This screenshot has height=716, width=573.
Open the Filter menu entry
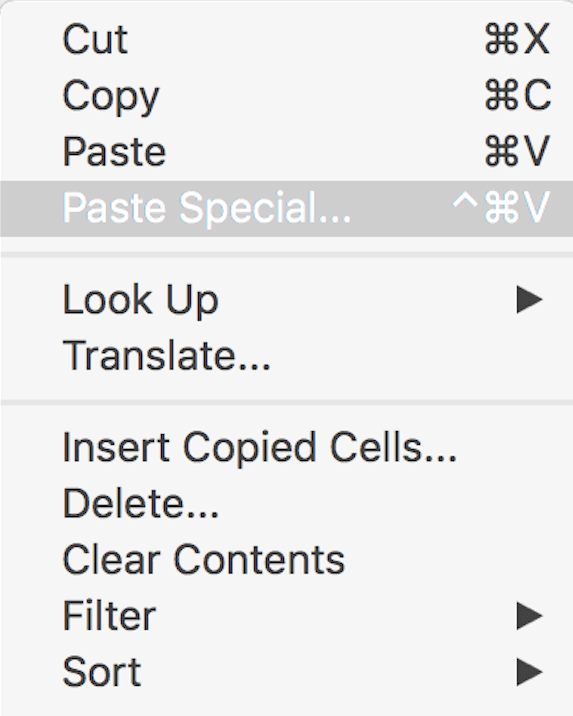tap(286, 616)
